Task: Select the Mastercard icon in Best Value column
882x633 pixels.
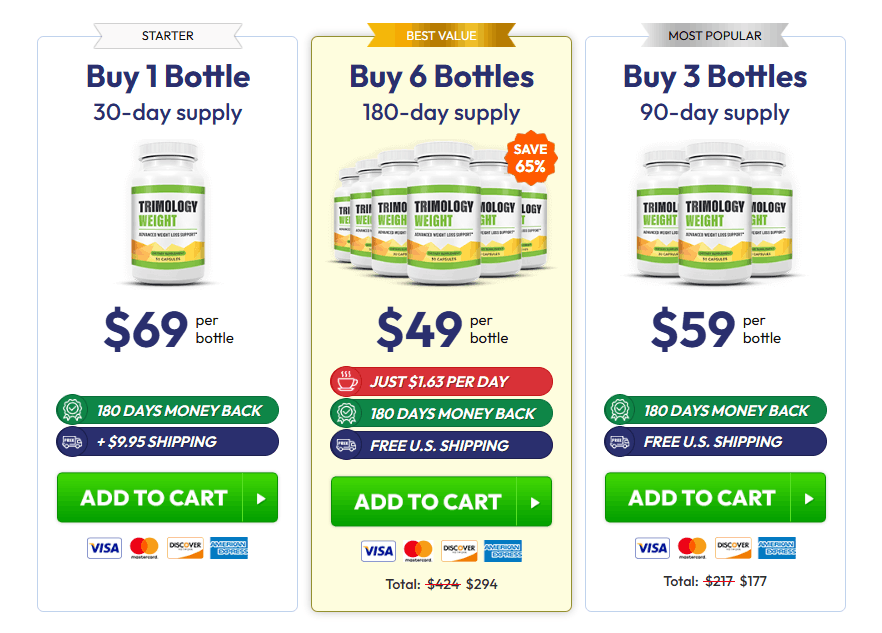Action: [416, 551]
